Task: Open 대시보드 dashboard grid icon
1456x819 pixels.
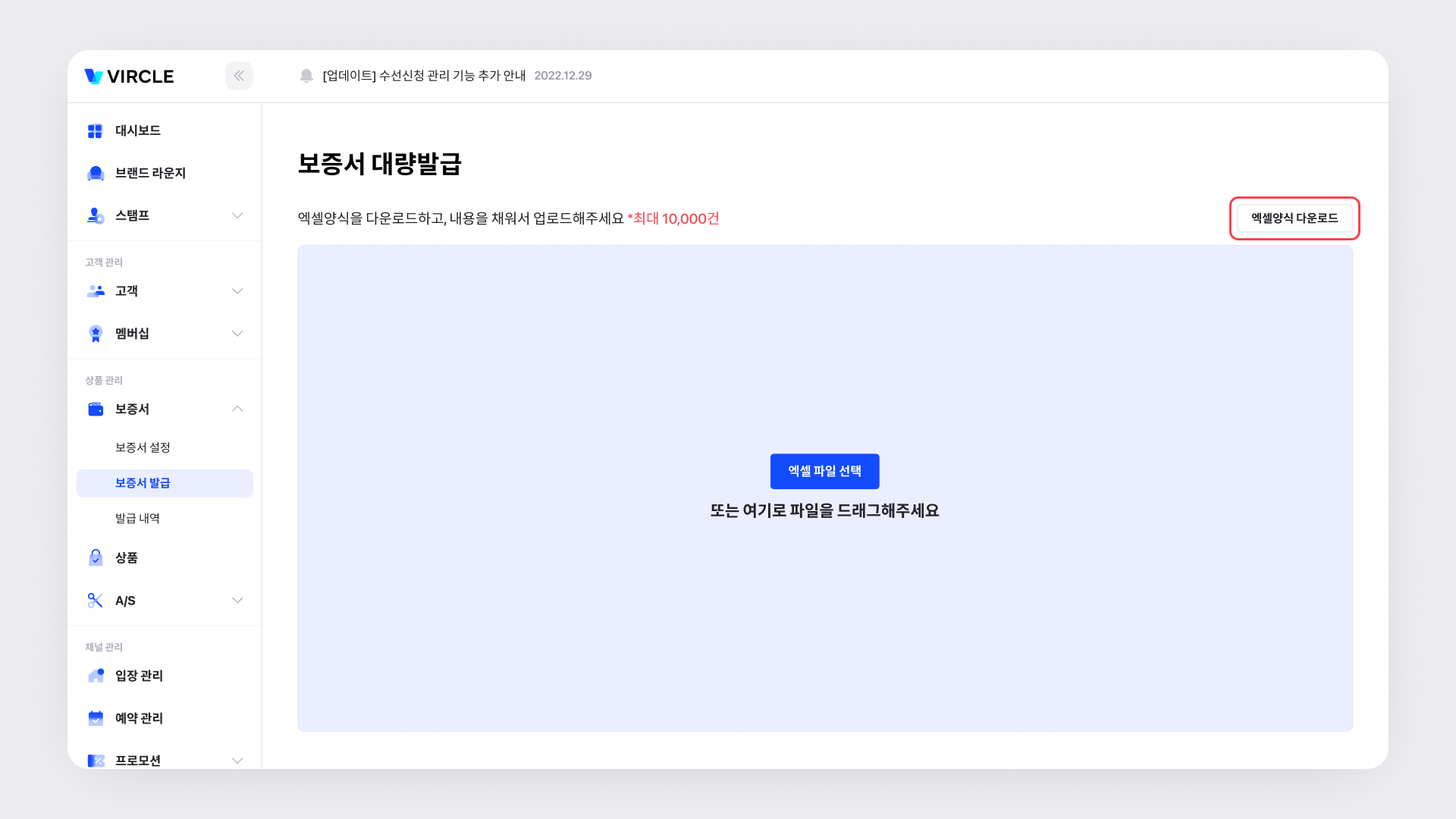Action: [x=95, y=131]
